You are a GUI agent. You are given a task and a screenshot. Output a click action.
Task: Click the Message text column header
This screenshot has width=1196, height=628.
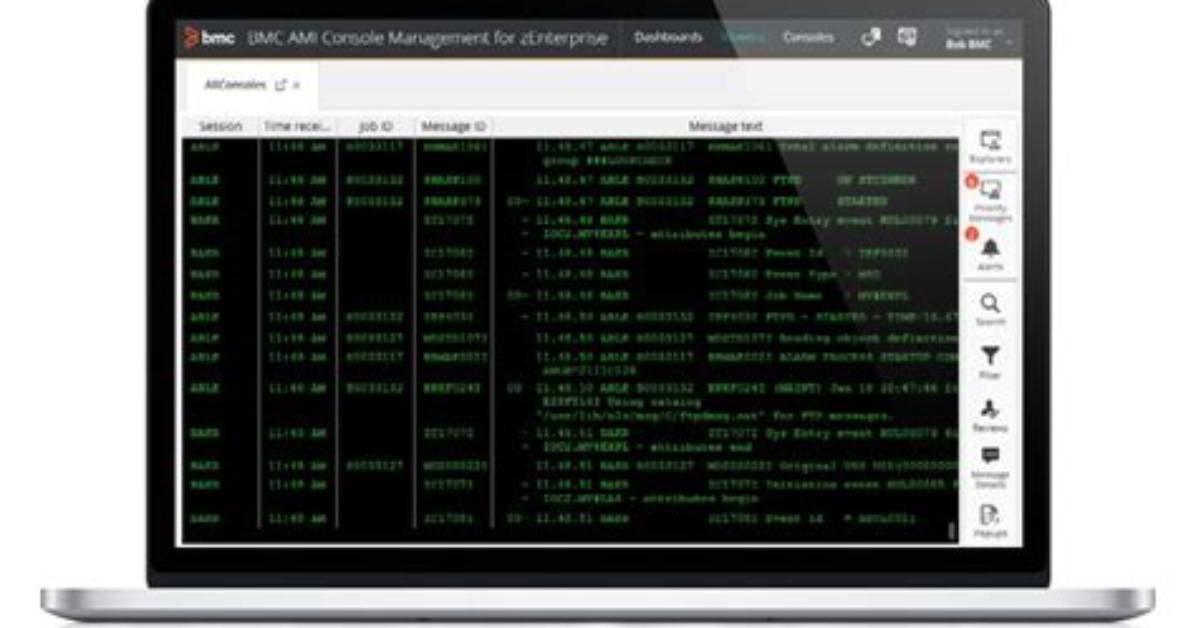(725, 126)
